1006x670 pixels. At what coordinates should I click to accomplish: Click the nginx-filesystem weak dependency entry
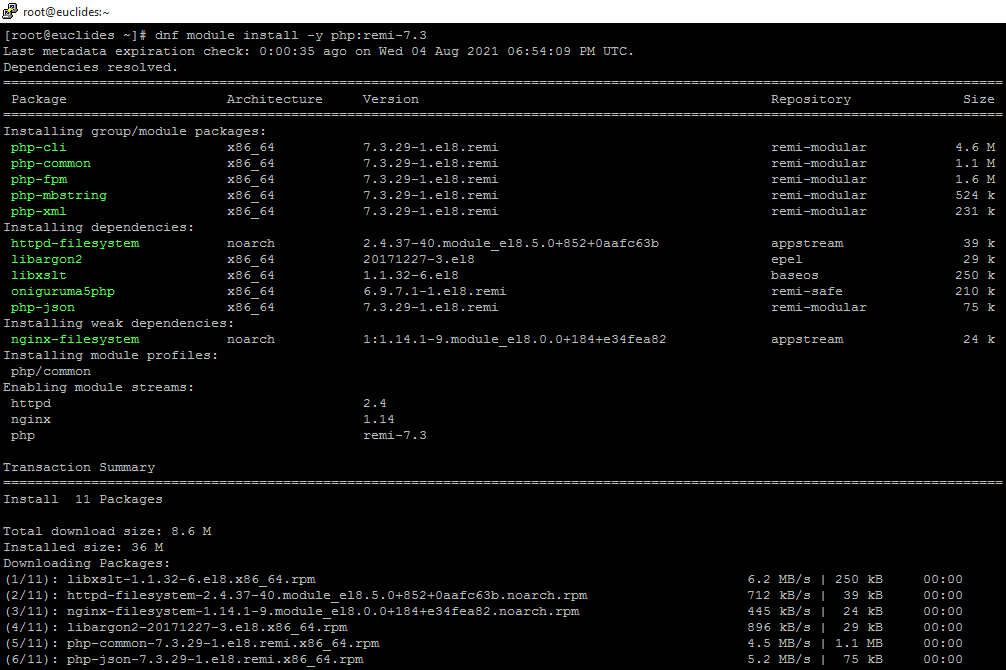point(75,339)
